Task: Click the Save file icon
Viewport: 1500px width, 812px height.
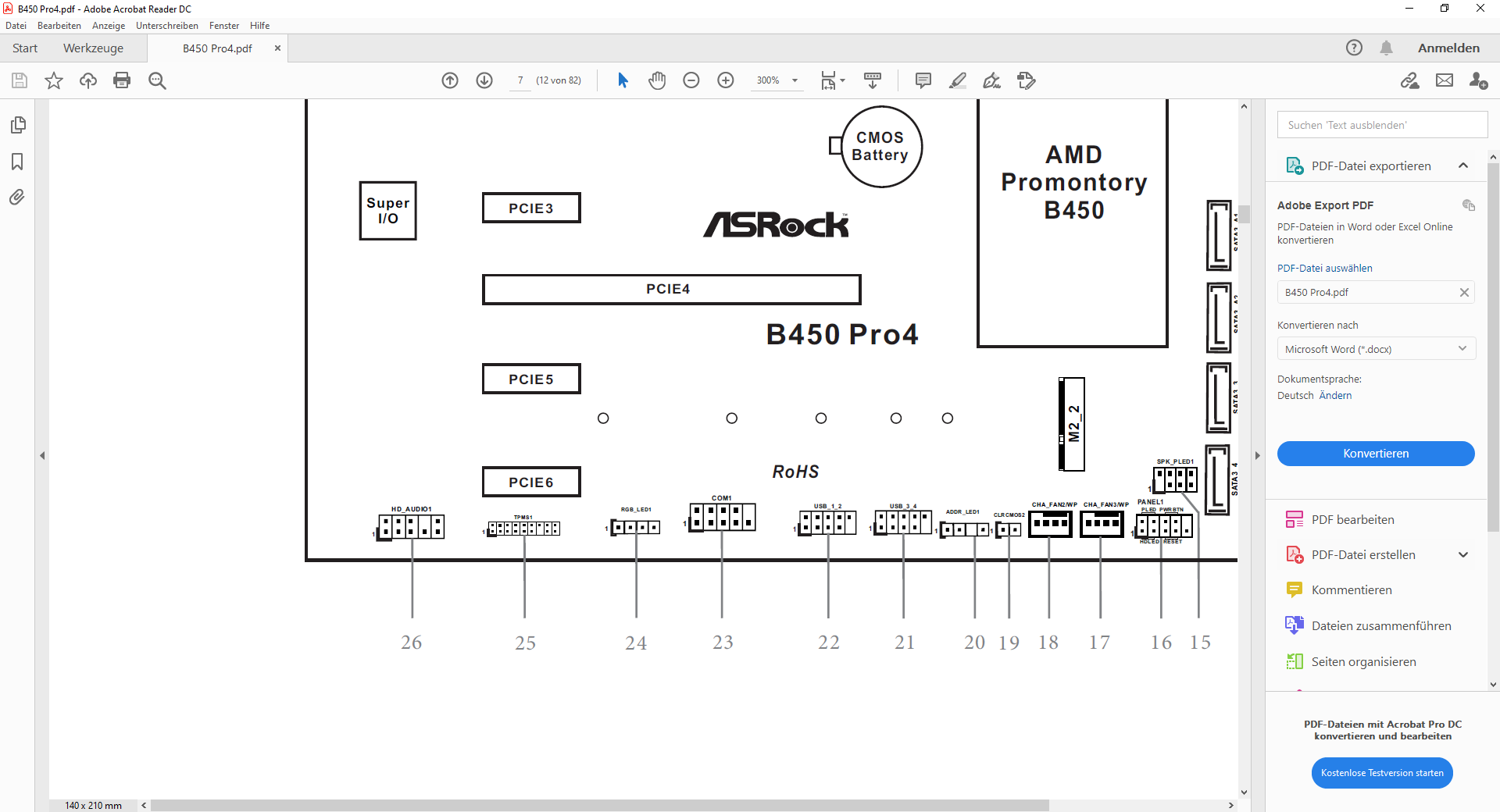Action: tap(20, 80)
